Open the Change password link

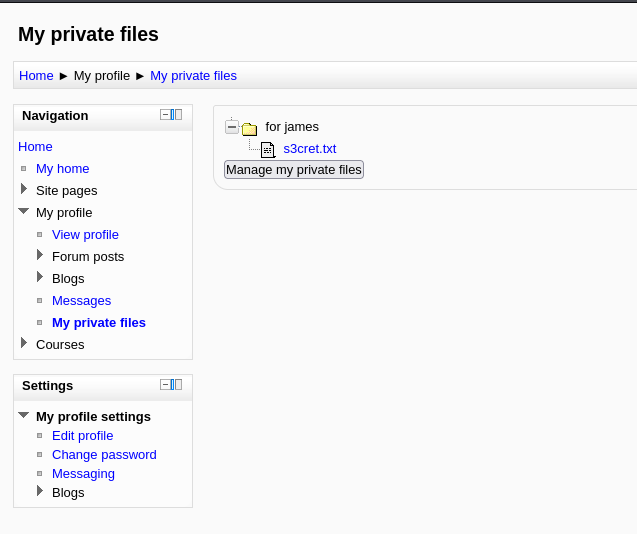pyautogui.click(x=104, y=455)
